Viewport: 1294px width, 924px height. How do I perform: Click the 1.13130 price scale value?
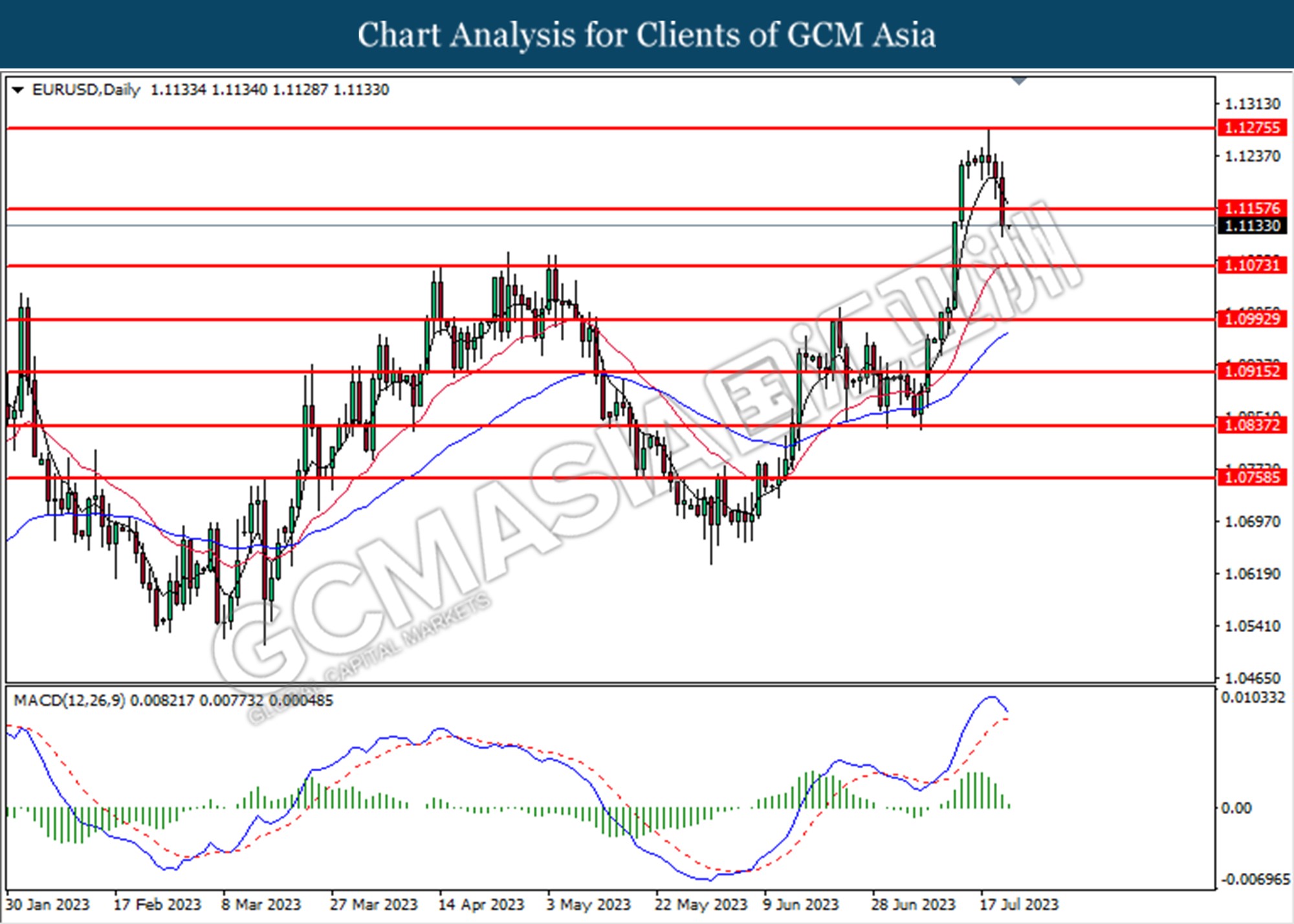[x=1253, y=104]
